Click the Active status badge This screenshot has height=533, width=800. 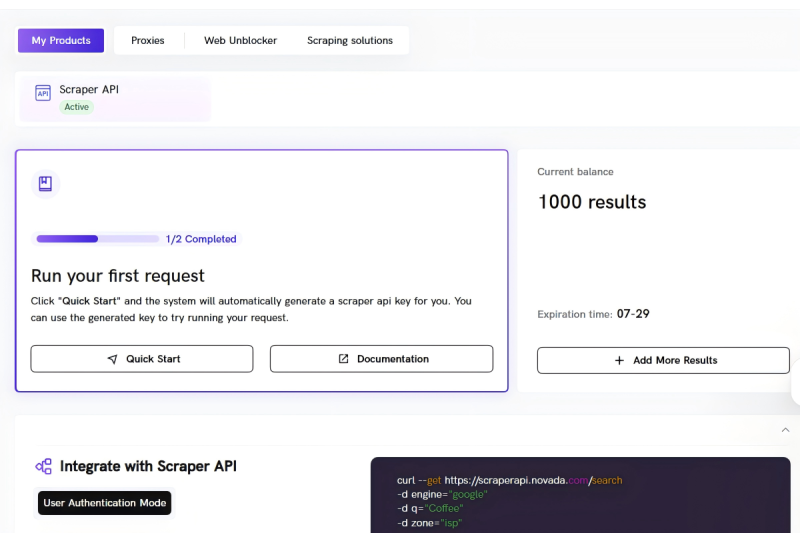[x=77, y=107]
